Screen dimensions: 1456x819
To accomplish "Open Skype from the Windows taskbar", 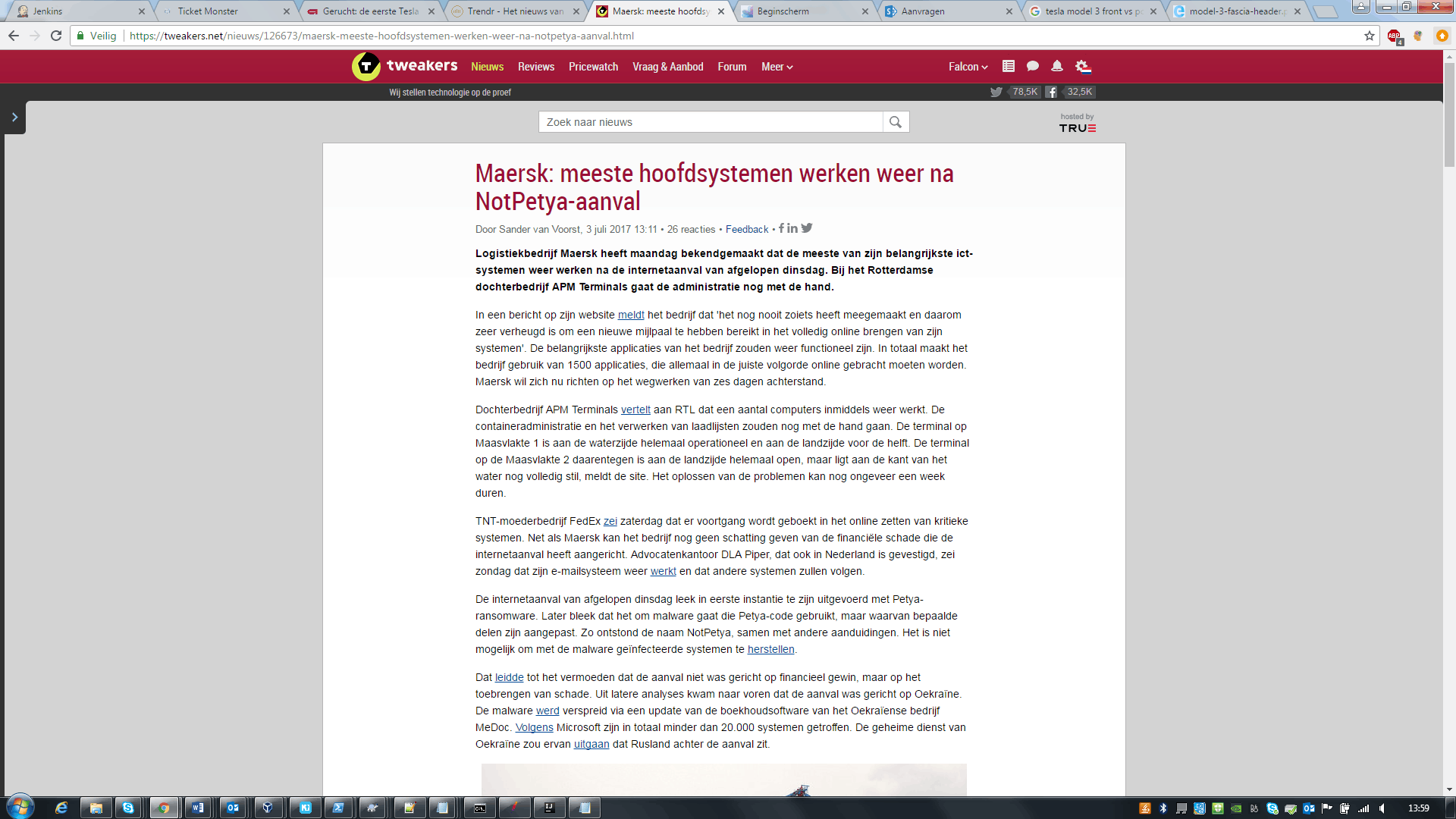I will click(x=128, y=808).
